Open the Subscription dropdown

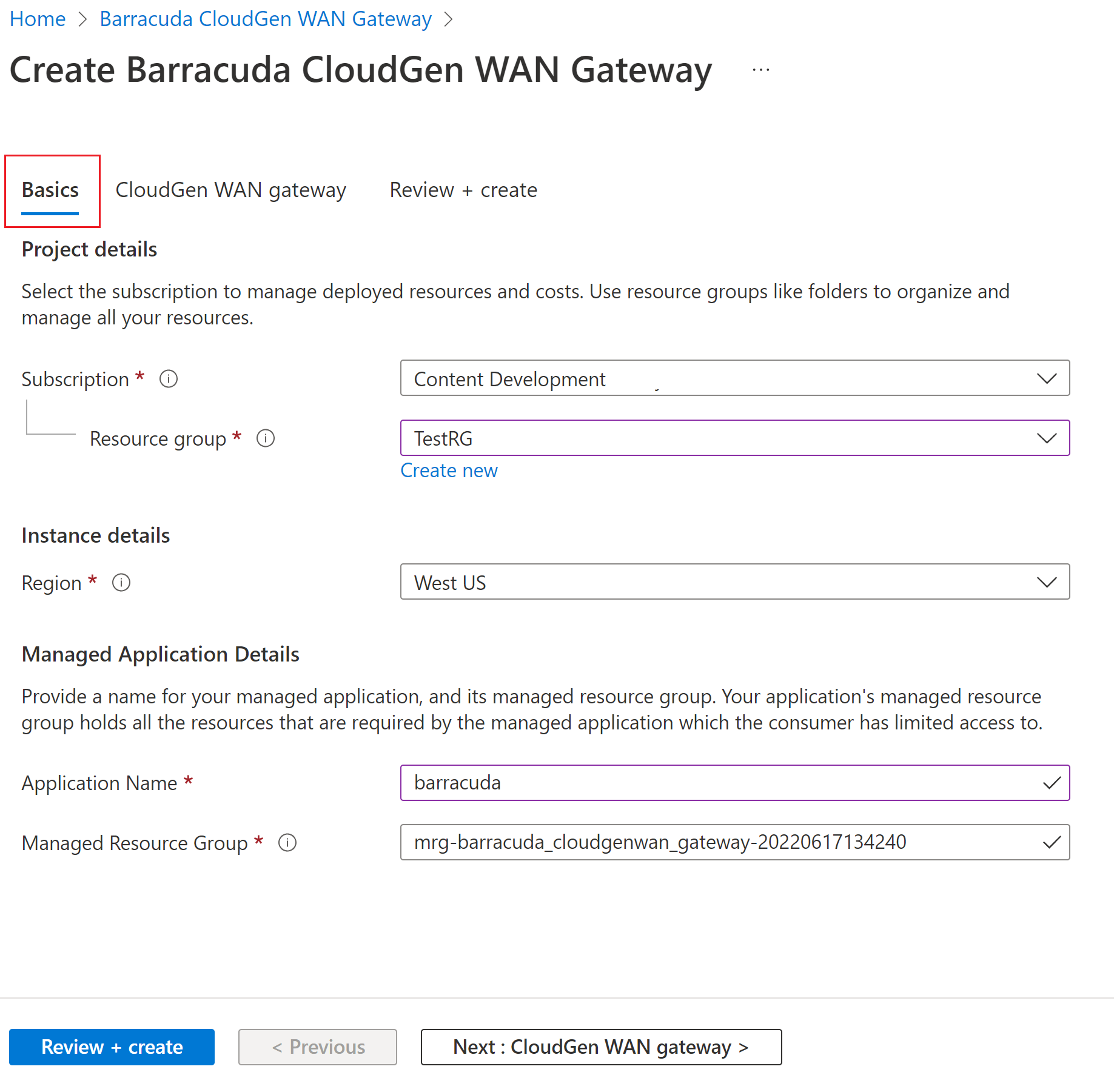click(x=735, y=378)
